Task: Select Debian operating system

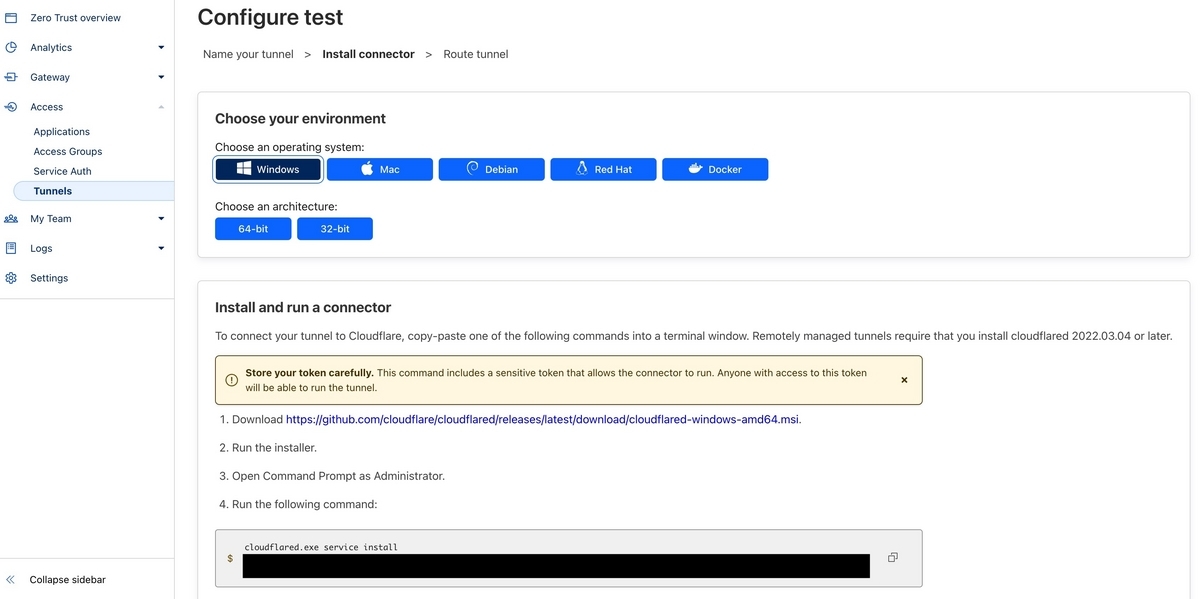Action: [492, 169]
